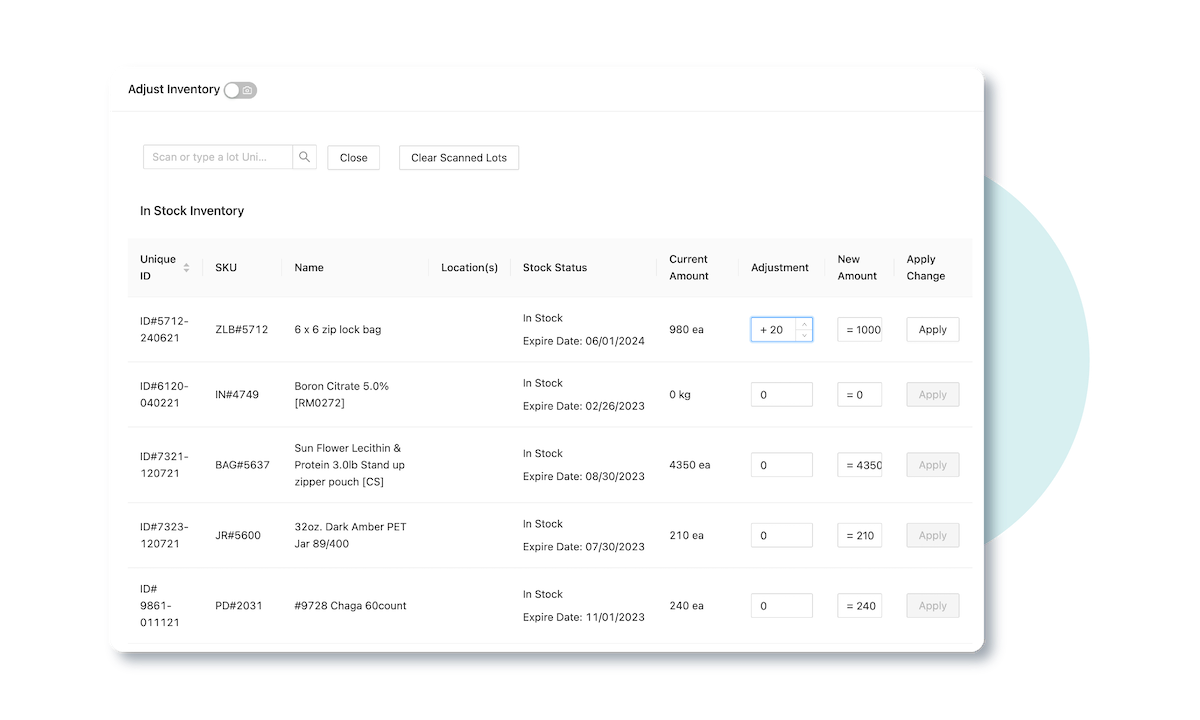The width and height of the screenshot is (1200, 720).
Task: Click current amount 0 kg
Action: [681, 395]
